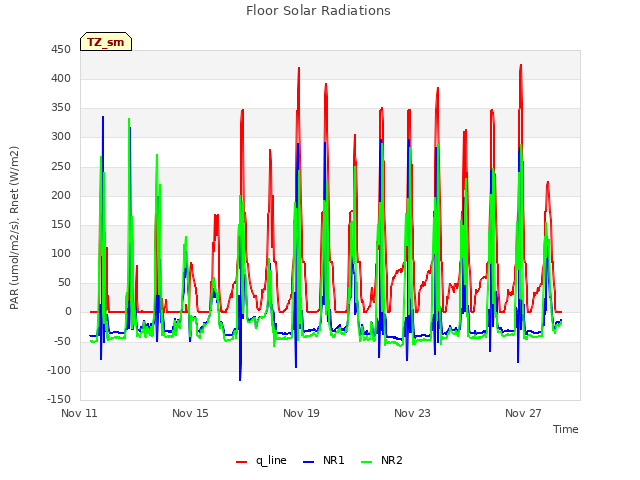The width and height of the screenshot is (640, 480).
Task: Click the 300 y-axis tick label
Action: (x=61, y=137)
